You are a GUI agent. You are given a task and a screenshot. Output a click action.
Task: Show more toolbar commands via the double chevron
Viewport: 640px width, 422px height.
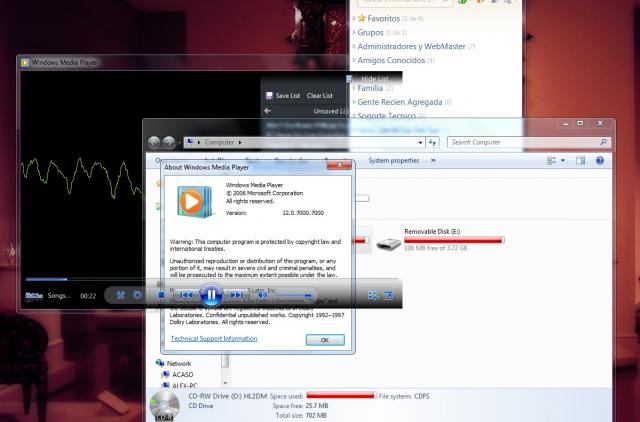pyautogui.click(x=433, y=160)
